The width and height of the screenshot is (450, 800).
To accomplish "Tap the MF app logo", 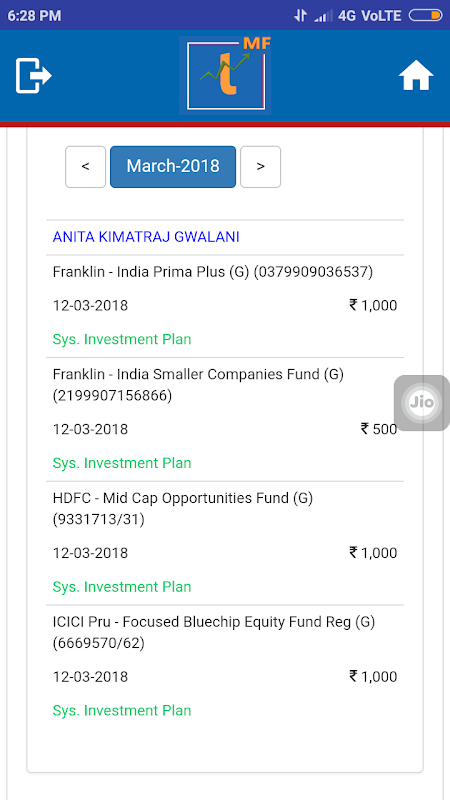I will 225,76.
